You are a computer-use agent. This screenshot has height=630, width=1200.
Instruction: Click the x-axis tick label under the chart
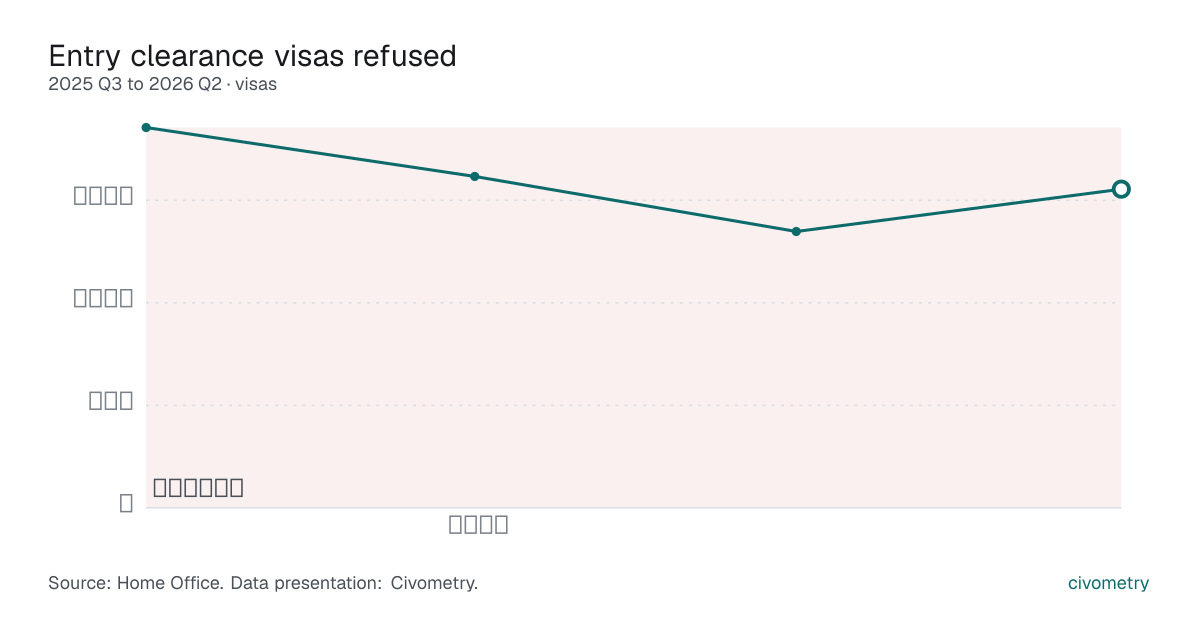pos(478,524)
